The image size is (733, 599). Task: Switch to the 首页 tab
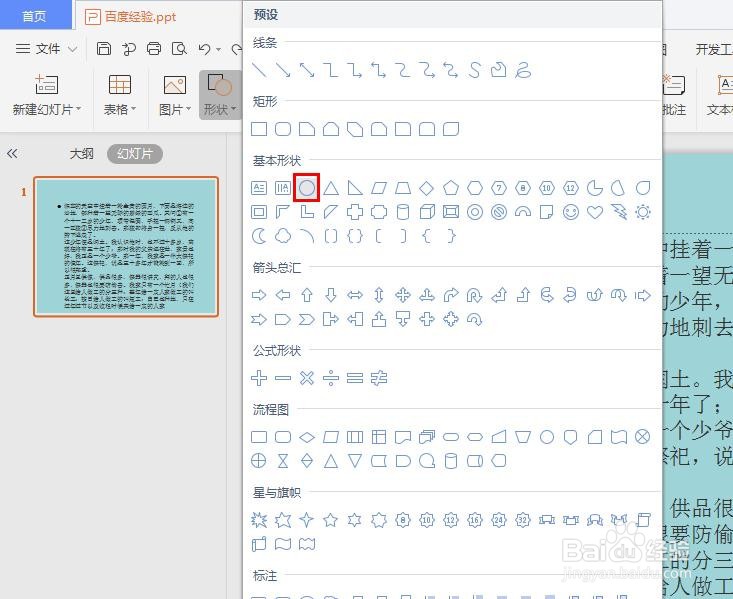click(x=34, y=15)
